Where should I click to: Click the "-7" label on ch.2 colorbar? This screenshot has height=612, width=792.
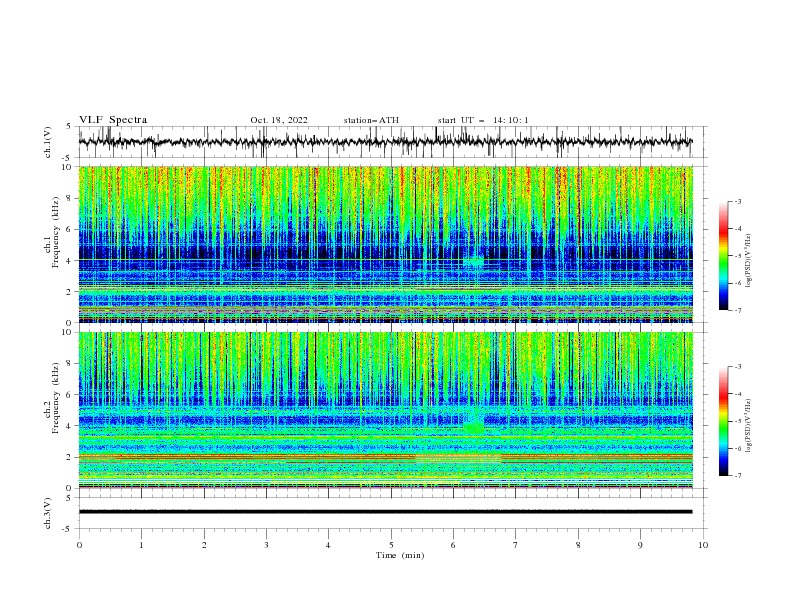tap(737, 475)
